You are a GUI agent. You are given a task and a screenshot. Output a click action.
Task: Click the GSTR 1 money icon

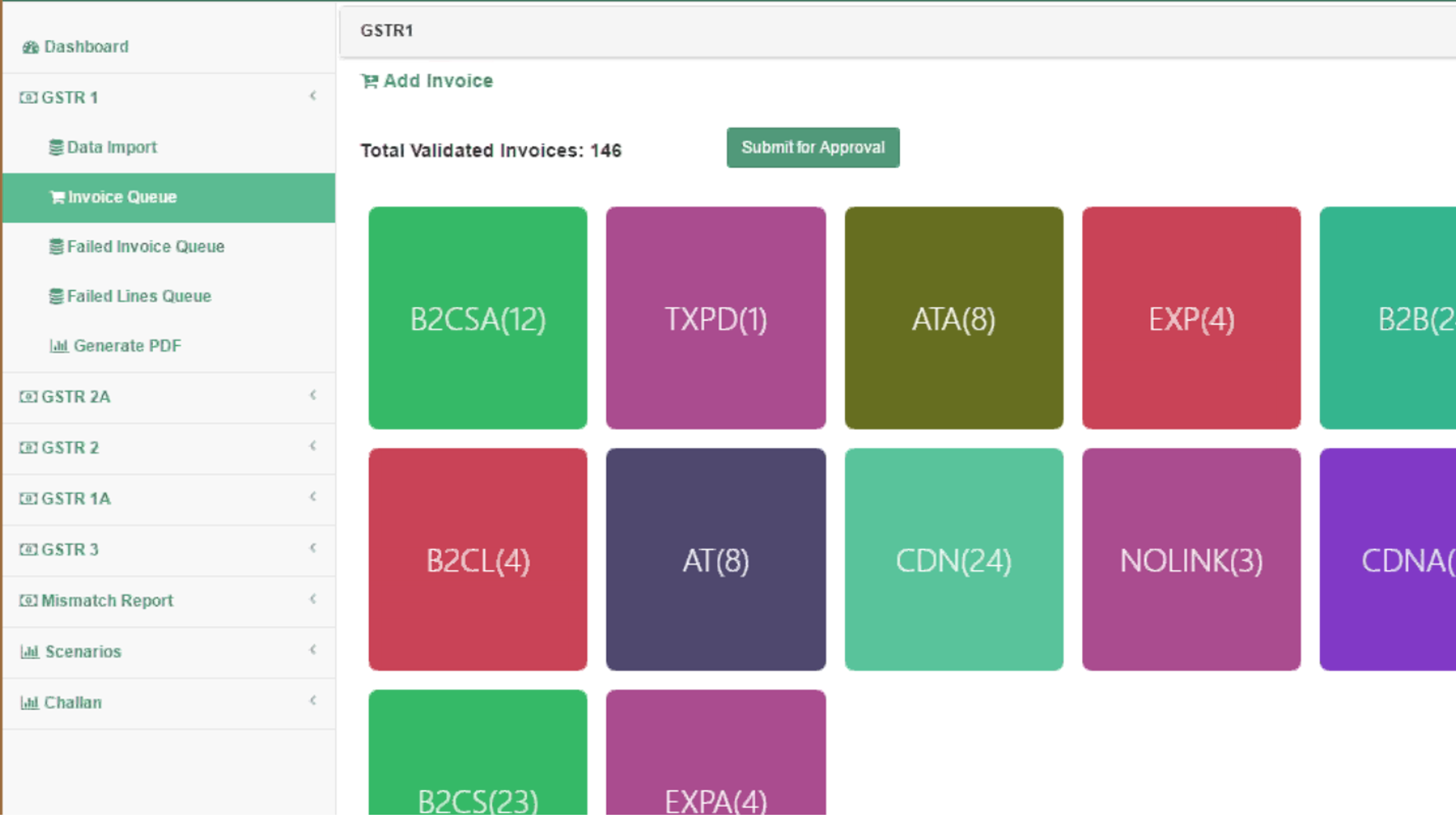pos(28,98)
